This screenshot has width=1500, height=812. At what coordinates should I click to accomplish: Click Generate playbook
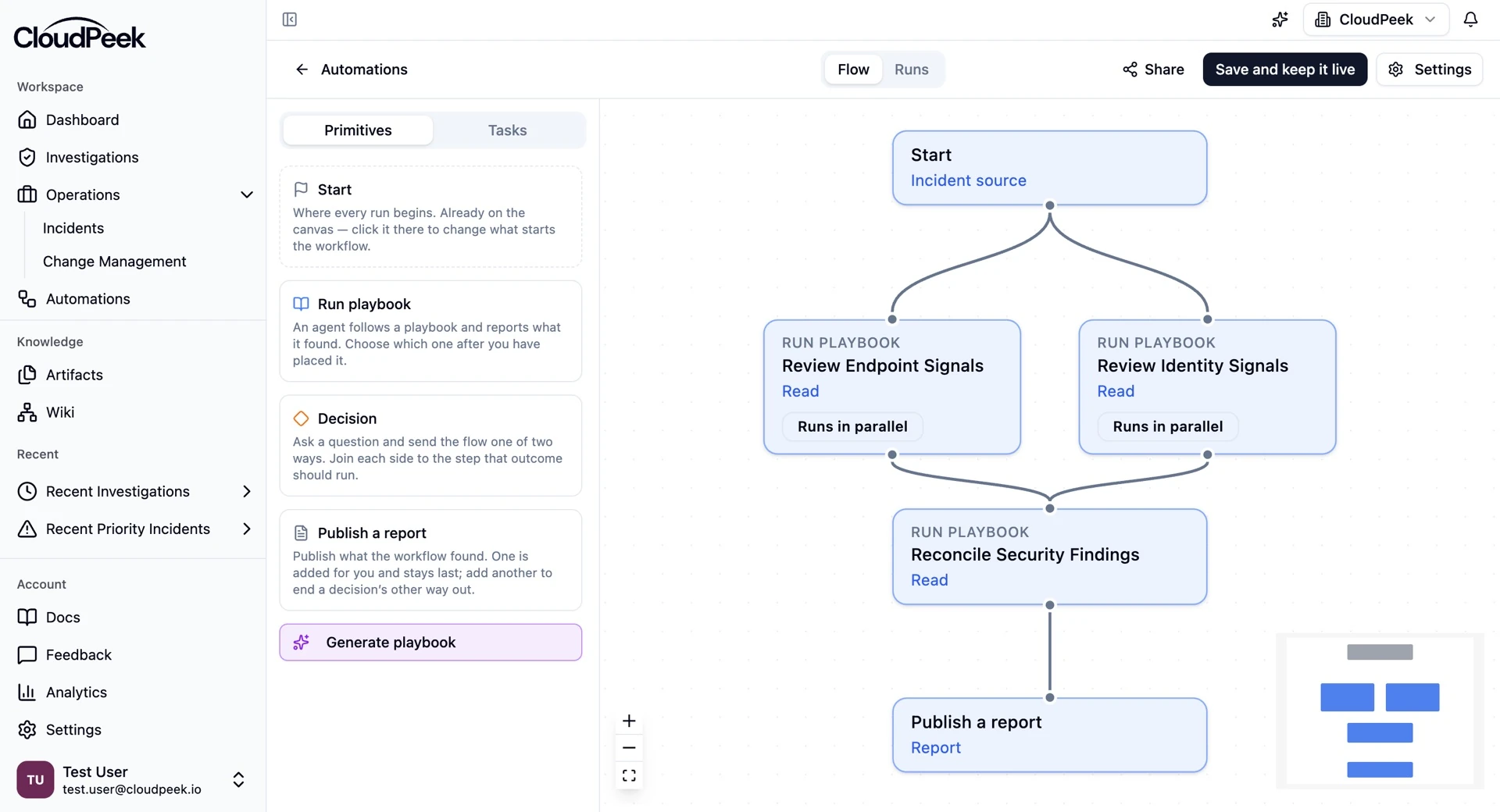[x=430, y=643]
